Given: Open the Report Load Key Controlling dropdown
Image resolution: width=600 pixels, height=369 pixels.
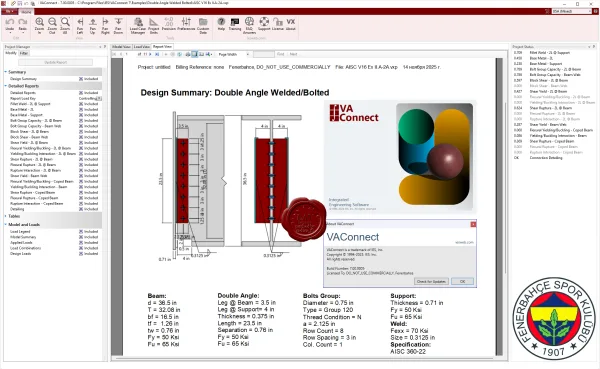Looking at the screenshot, I should click(99, 98).
